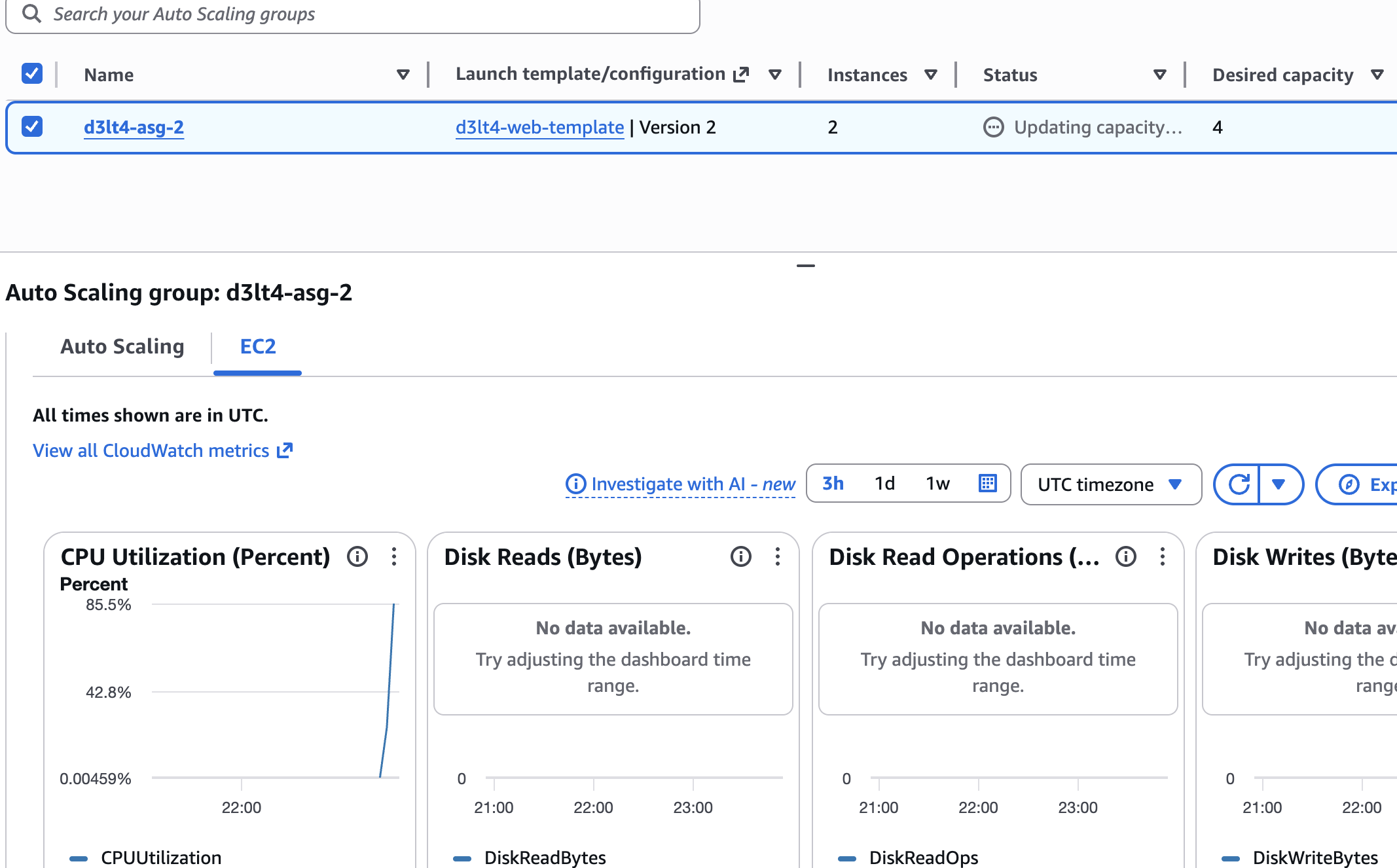Open the CPU Utilization widget options menu
The width and height of the screenshot is (1397, 868).
394,556
